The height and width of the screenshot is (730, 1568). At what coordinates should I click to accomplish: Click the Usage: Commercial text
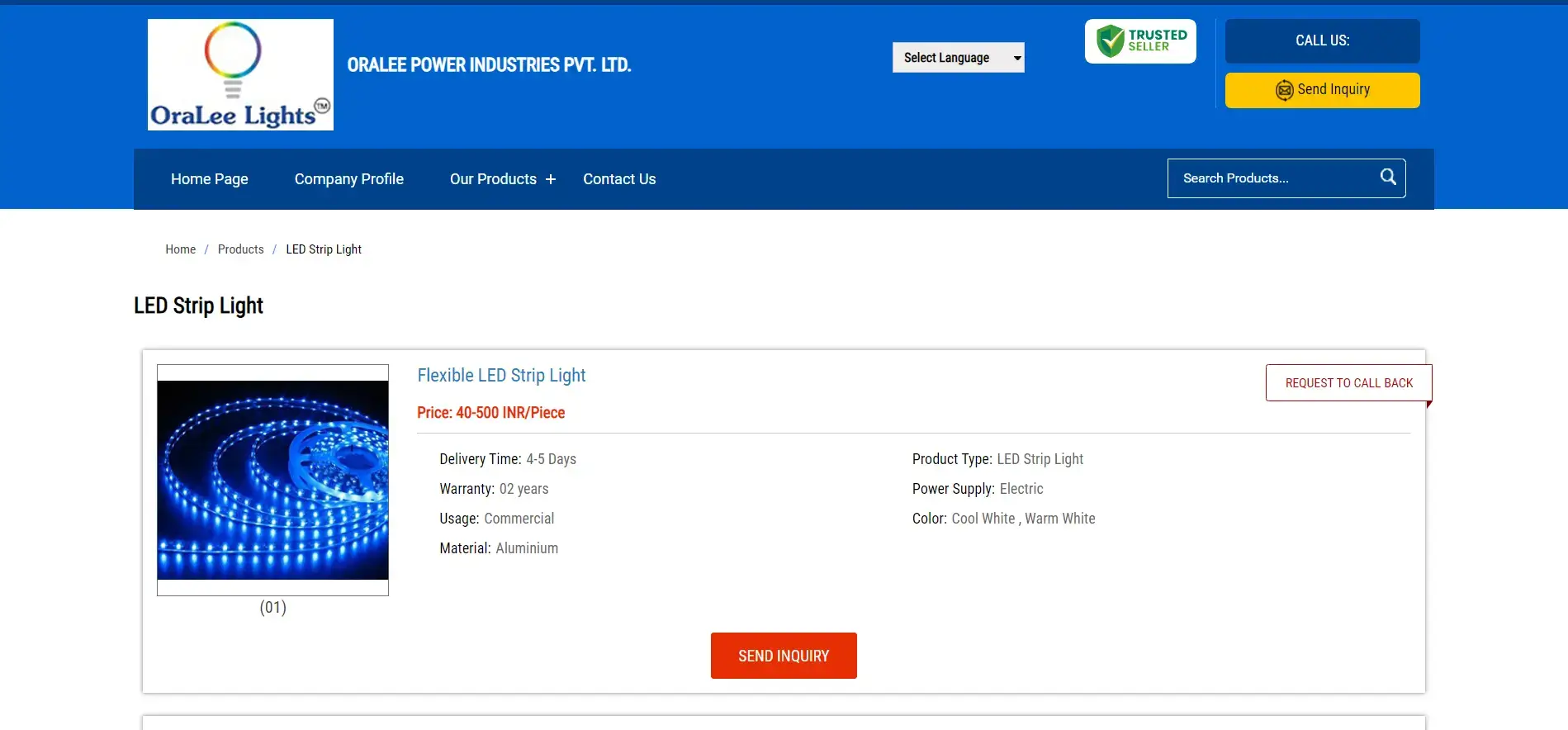click(x=496, y=519)
